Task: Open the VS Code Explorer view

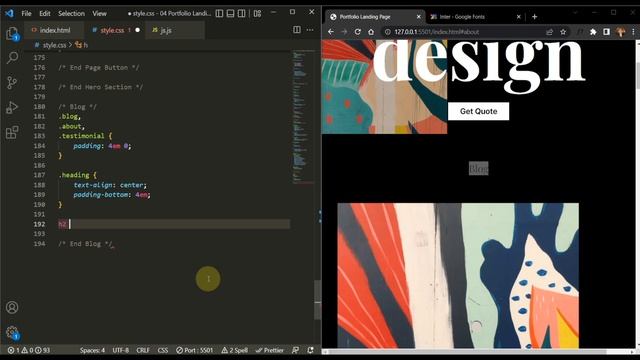Action: click(x=12, y=33)
